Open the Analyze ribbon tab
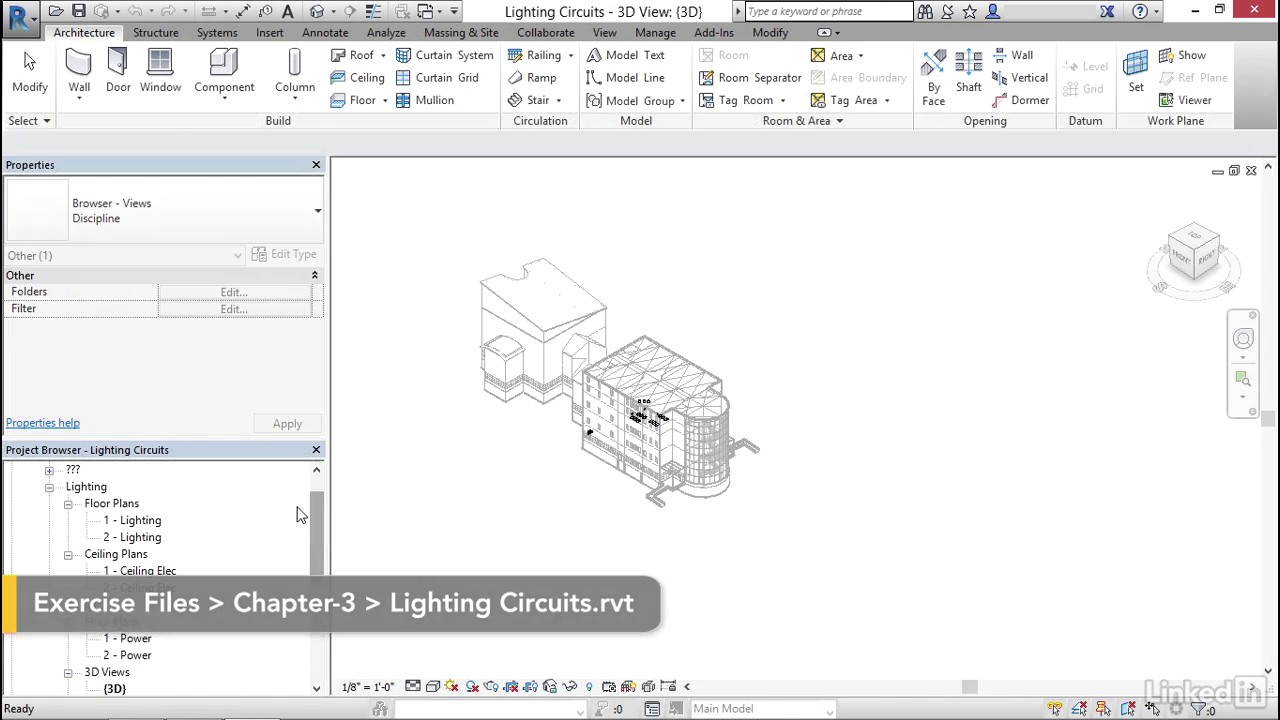Viewport: 1280px width, 720px height. [386, 32]
